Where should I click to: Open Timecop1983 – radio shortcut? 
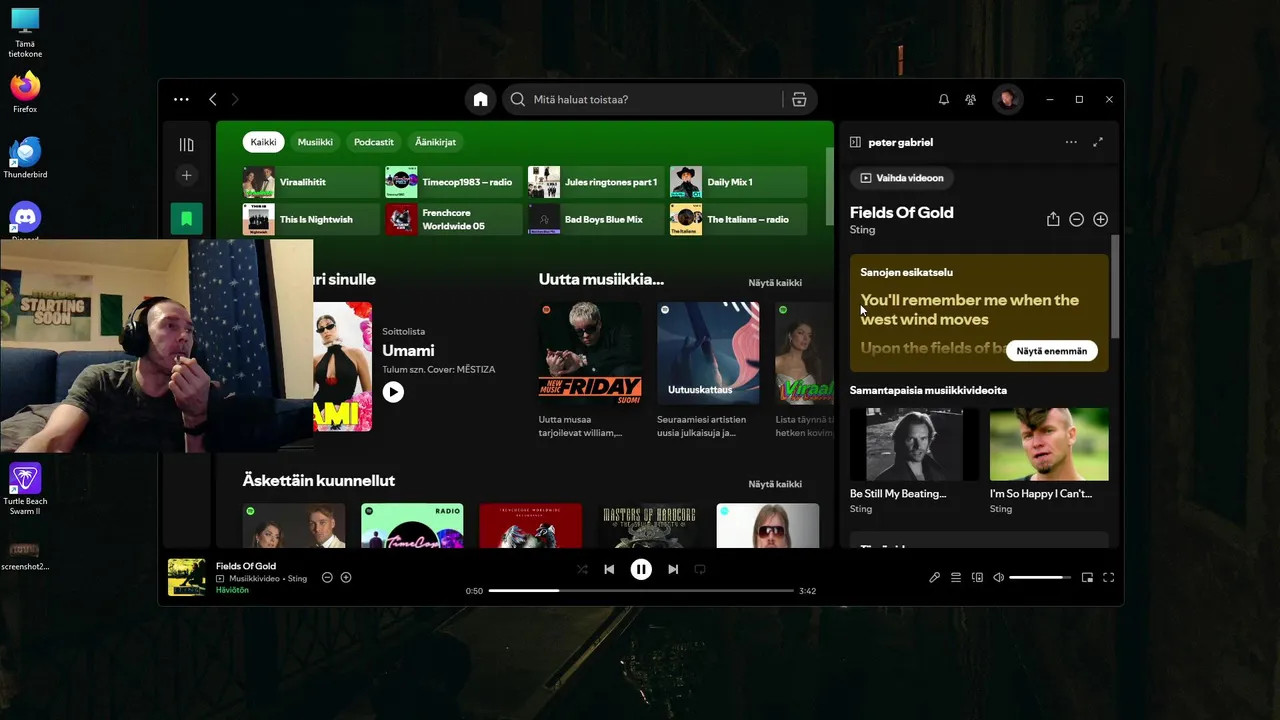click(x=454, y=182)
